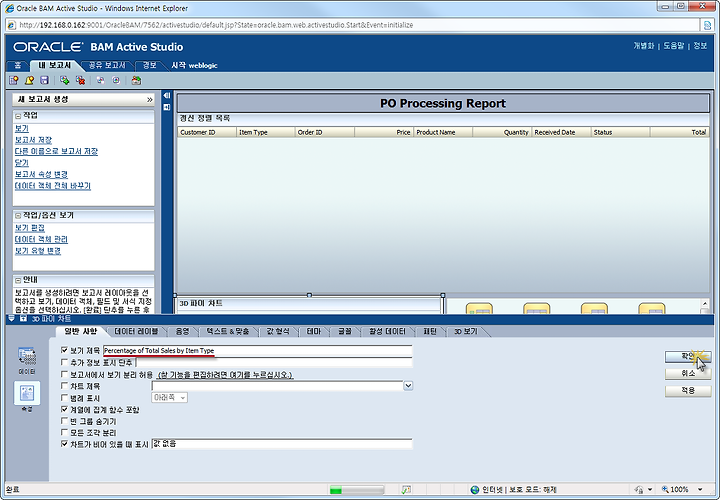Click the toolbar icon with green plus
This screenshot has width=720, height=500.
(65, 80)
